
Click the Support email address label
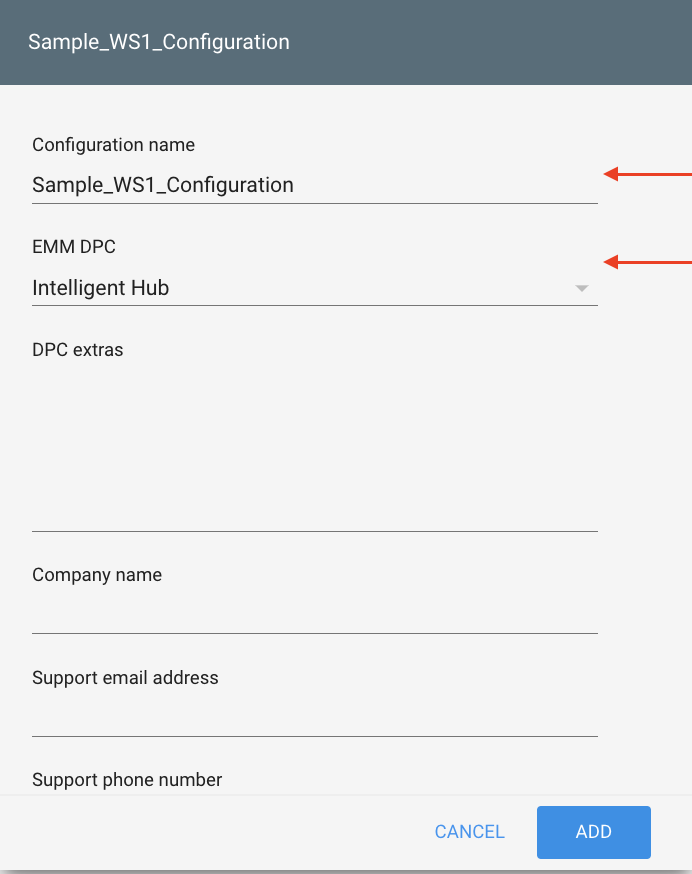pyautogui.click(x=125, y=678)
